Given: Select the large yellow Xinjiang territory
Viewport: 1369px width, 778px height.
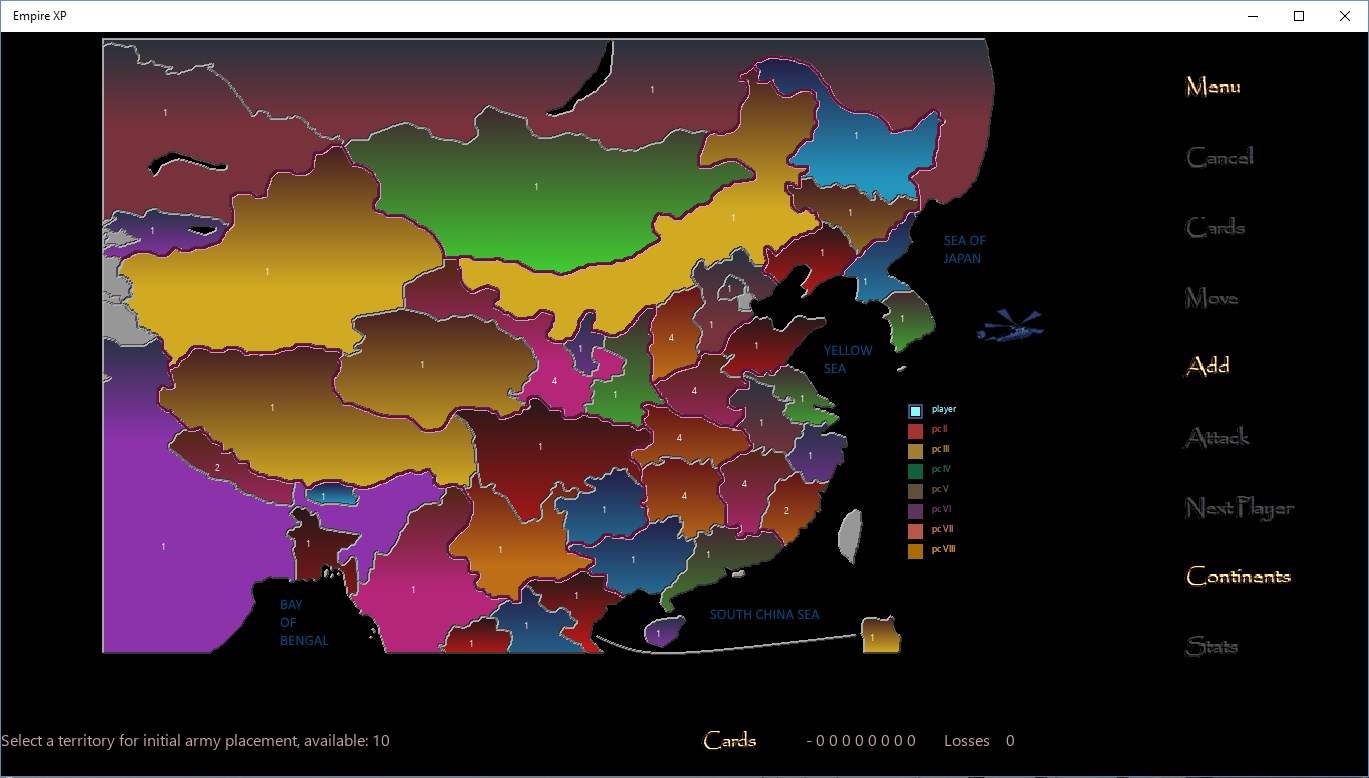Looking at the screenshot, I should pos(267,271).
